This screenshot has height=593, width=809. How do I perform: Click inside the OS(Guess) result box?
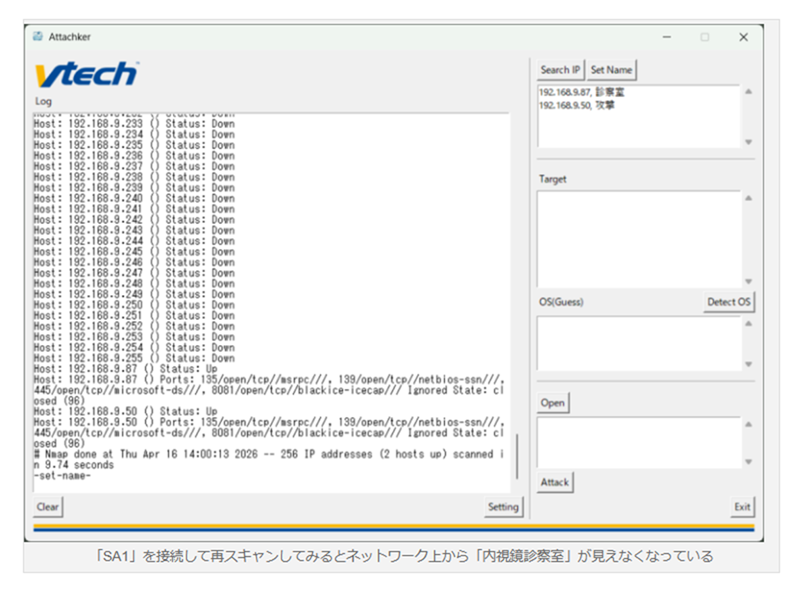click(639, 344)
